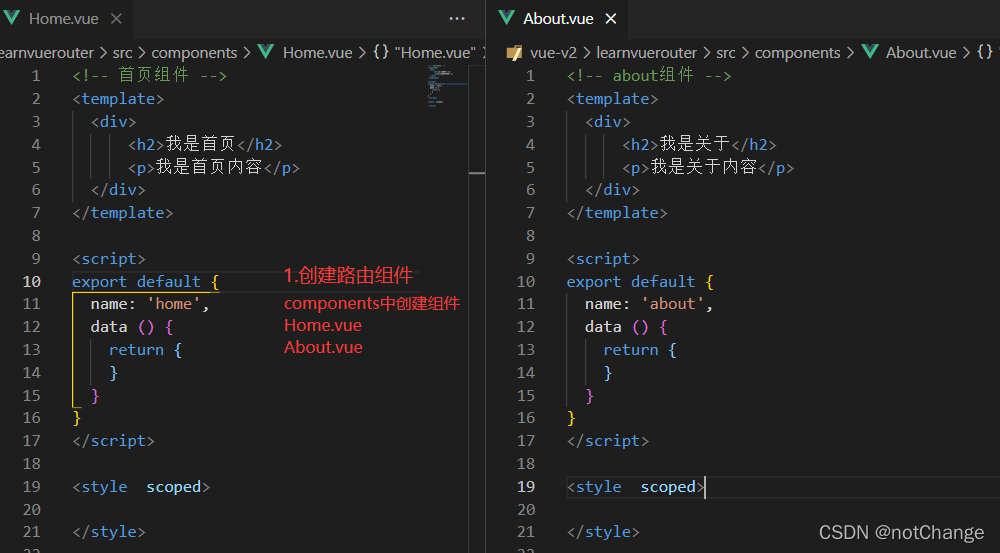Screen dimensions: 1000x553
Task: Select 'src' in left editor breadcrumb
Action: (x=122, y=53)
